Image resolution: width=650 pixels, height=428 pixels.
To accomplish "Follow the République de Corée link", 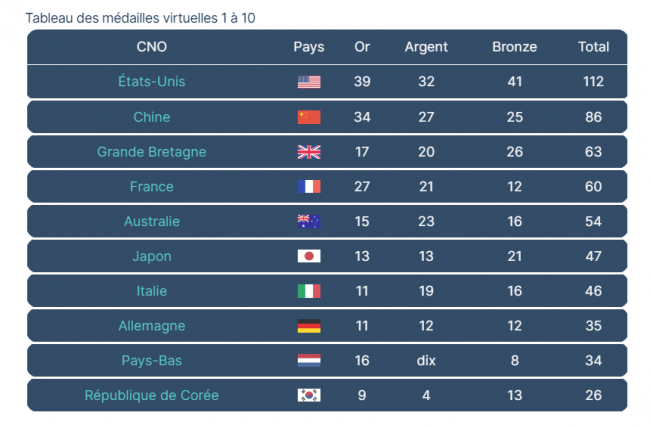I will click(x=152, y=395).
